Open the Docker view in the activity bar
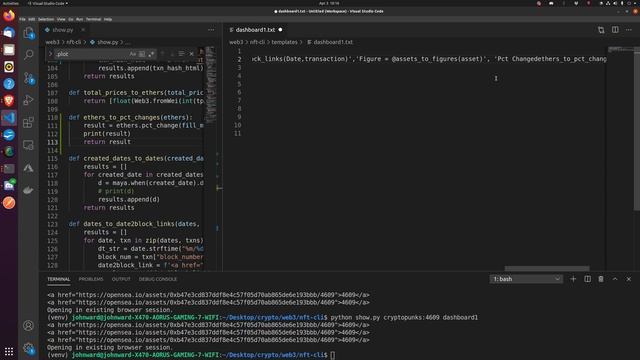The width and height of the screenshot is (640, 360). (29, 190)
